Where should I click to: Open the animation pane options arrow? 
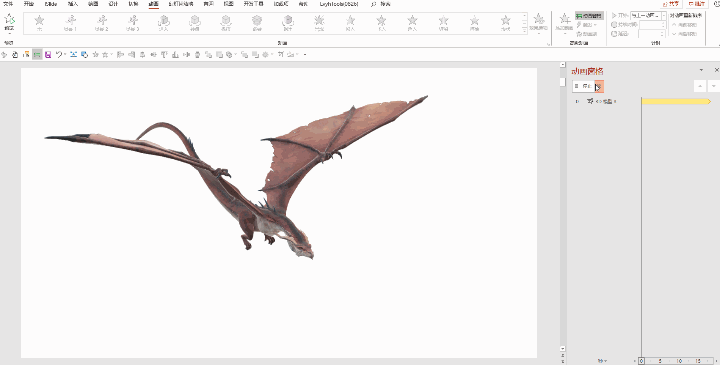coord(701,70)
